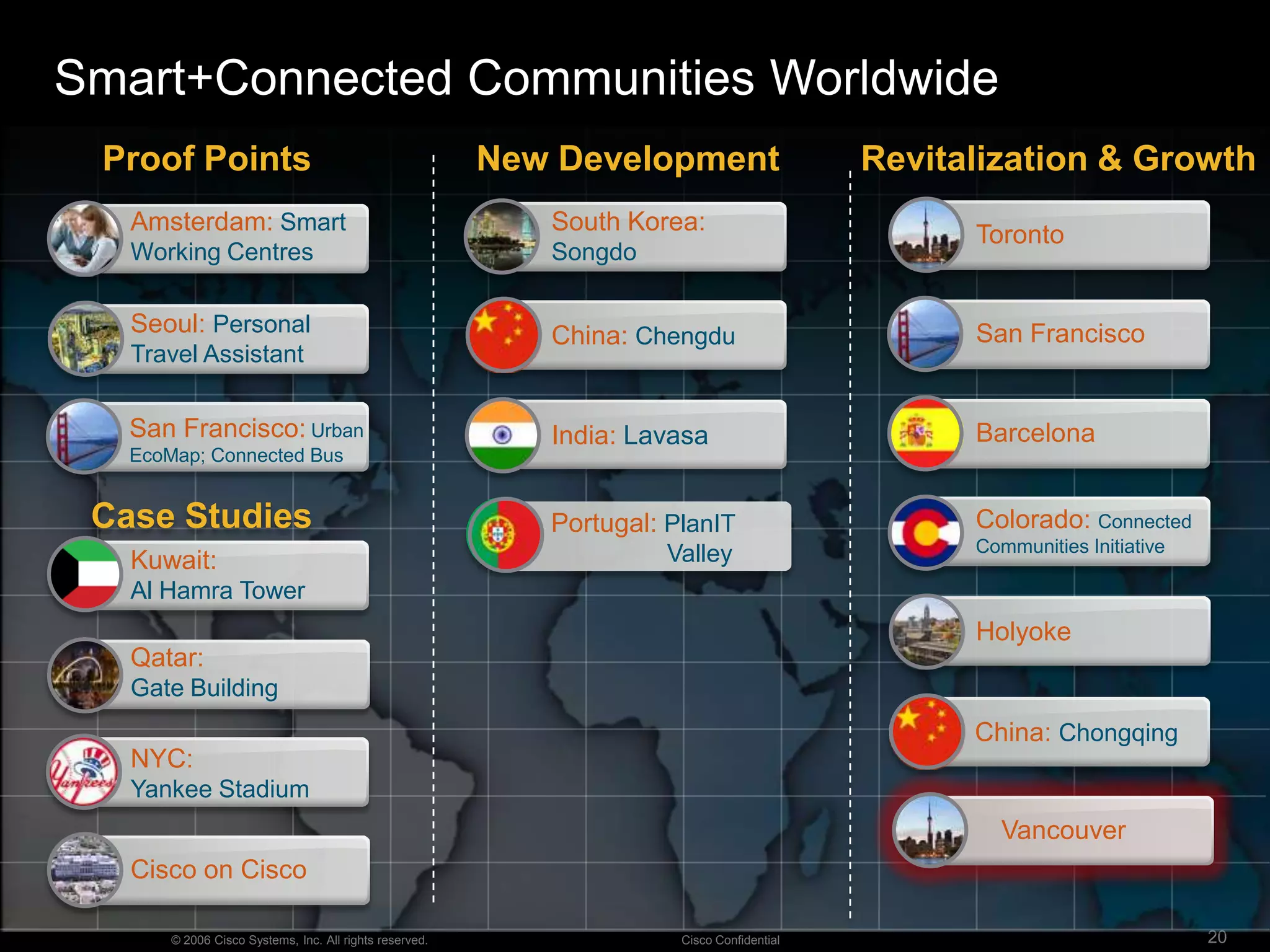
Task: Click China flag next to Chongqing
Action: pos(925,731)
